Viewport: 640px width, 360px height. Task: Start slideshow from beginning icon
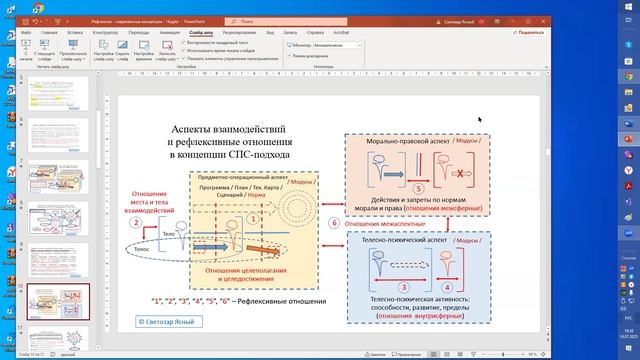pyautogui.click(x=26, y=45)
